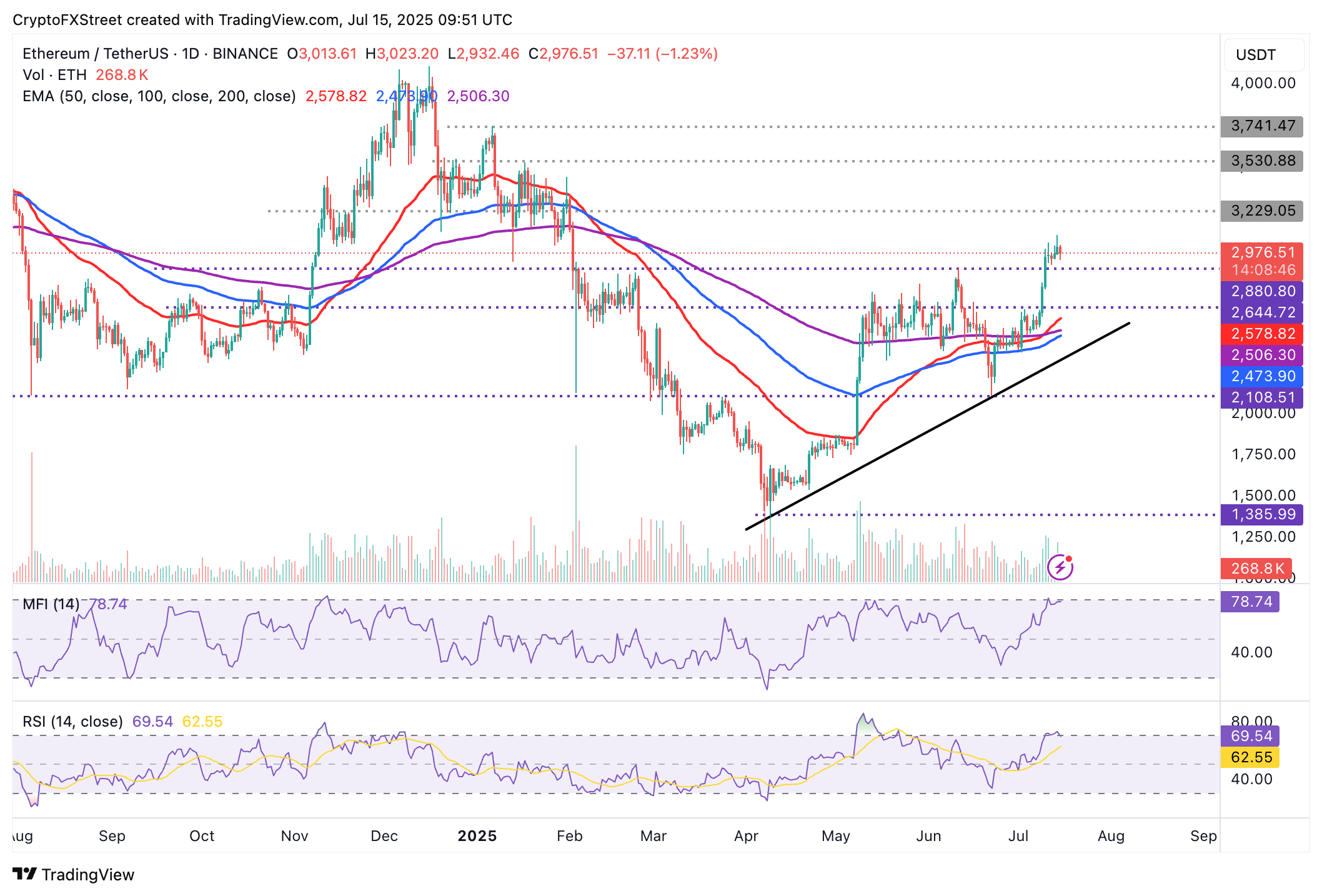Click the MFI (14) indicator label
Screen dimensions: 1322x896
pyautogui.click(x=51, y=604)
